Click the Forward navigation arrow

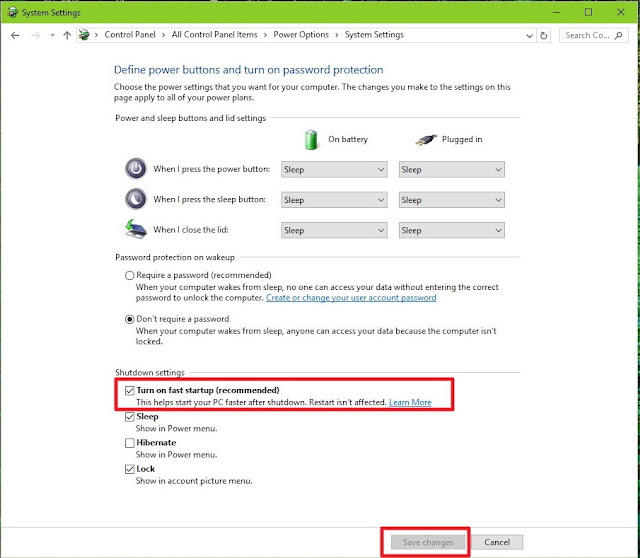36,35
